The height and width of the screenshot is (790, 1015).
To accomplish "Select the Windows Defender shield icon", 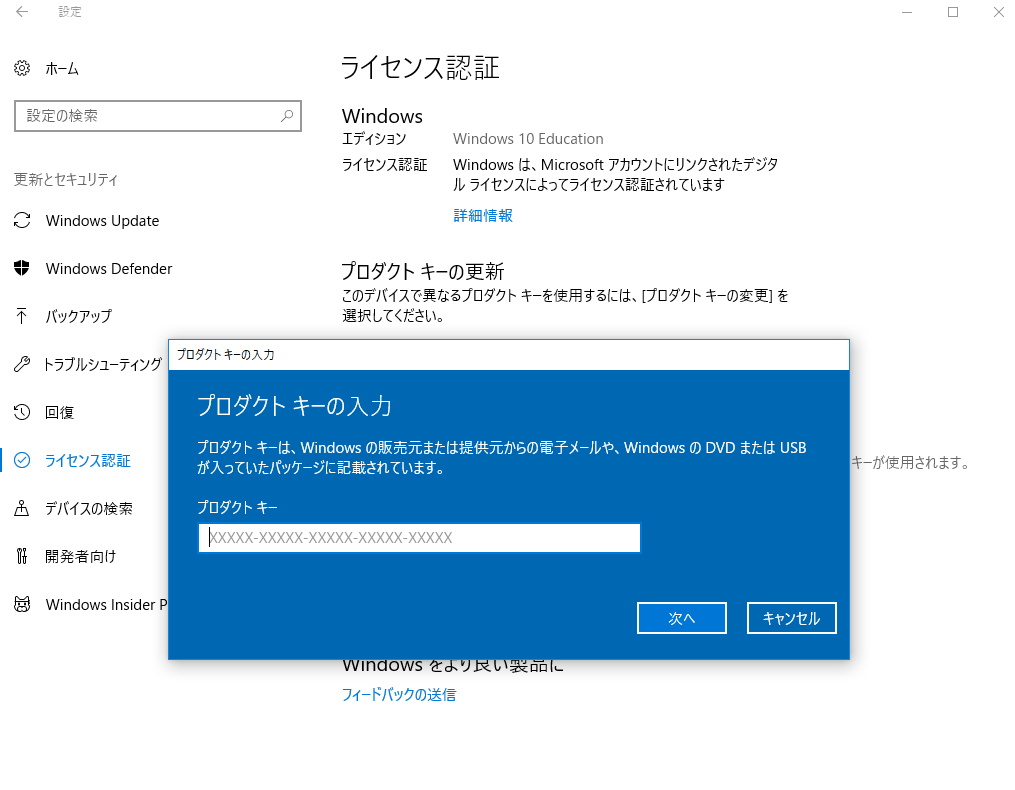I will click(22, 268).
